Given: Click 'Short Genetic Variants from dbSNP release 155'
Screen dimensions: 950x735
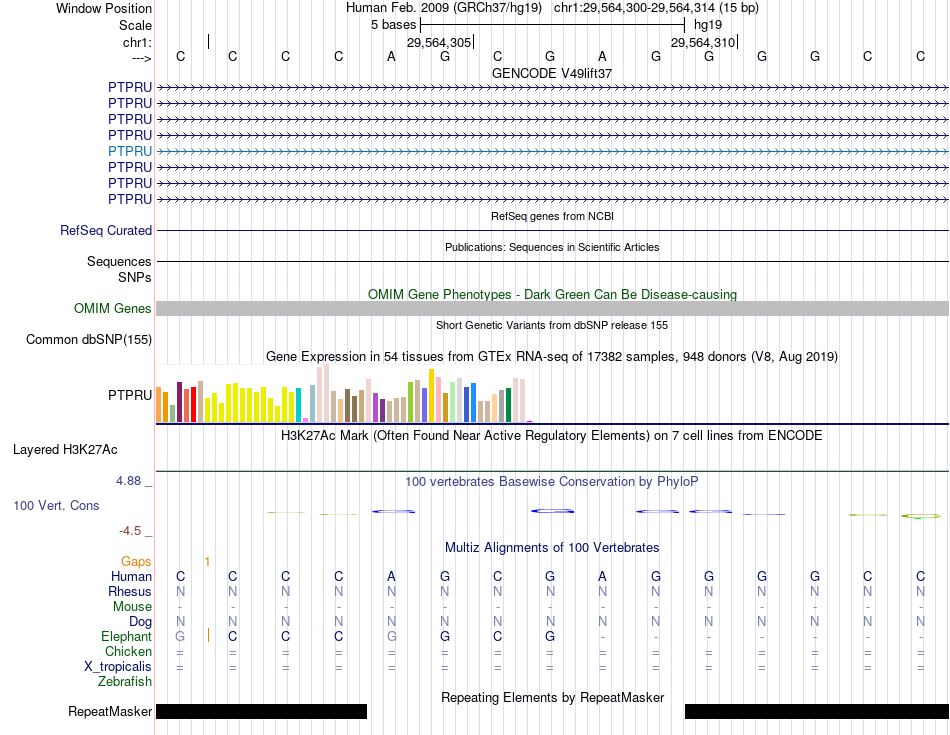Looking at the screenshot, I should 552,325.
